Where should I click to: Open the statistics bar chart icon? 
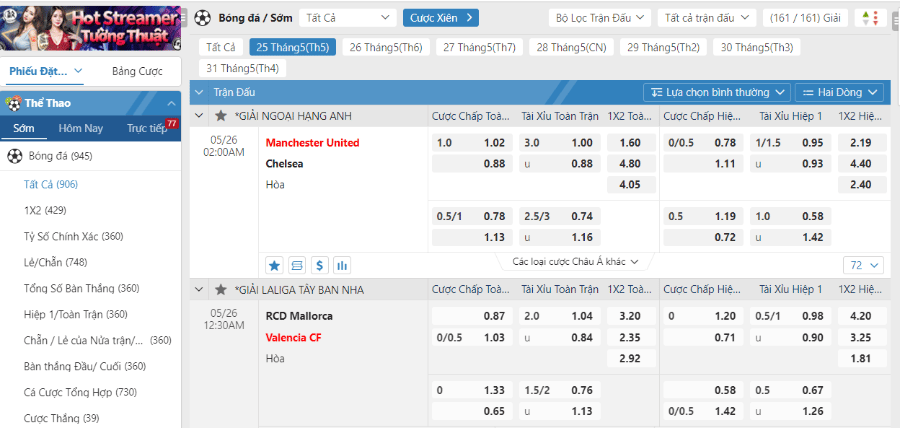(342, 265)
